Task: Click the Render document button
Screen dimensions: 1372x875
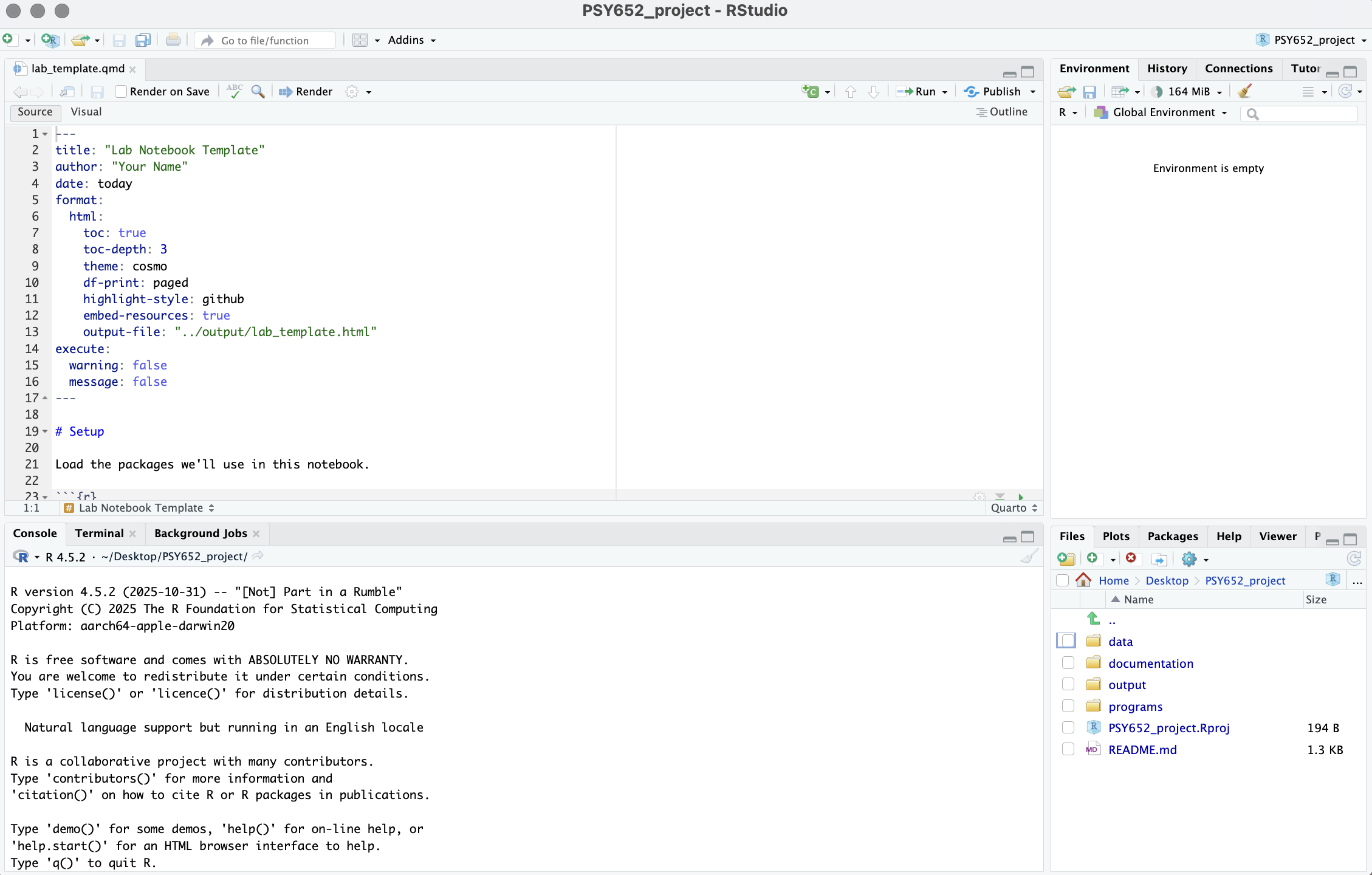Action: coord(306,92)
